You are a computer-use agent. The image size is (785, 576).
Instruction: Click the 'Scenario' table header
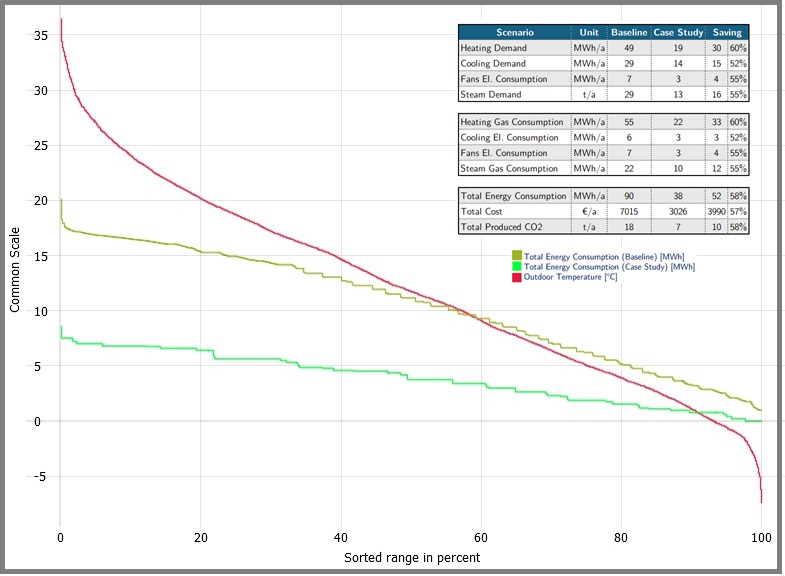point(514,32)
